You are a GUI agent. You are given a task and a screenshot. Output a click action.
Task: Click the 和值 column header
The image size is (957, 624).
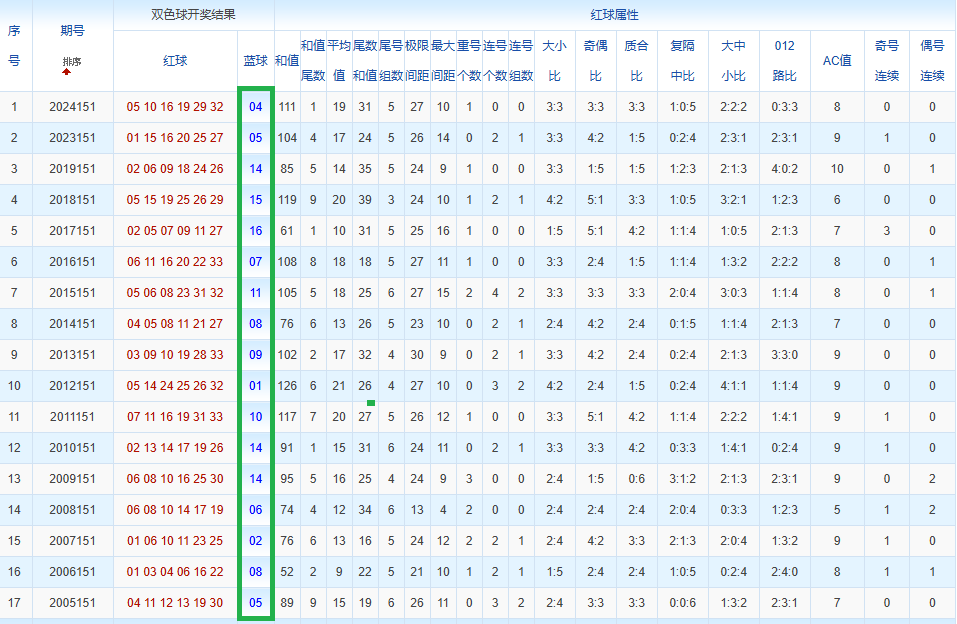coord(287,60)
